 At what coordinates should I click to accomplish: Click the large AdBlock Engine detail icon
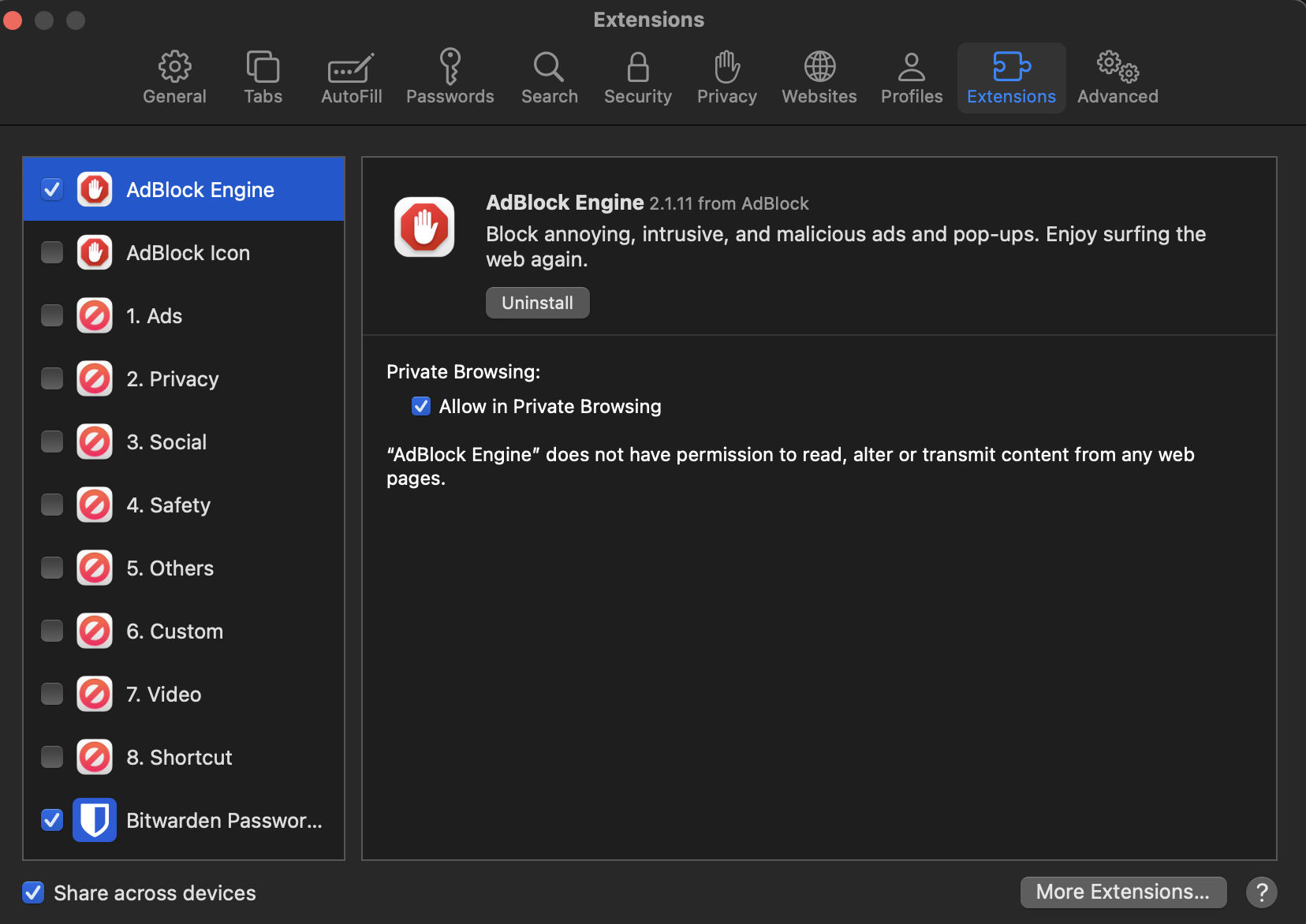424,227
